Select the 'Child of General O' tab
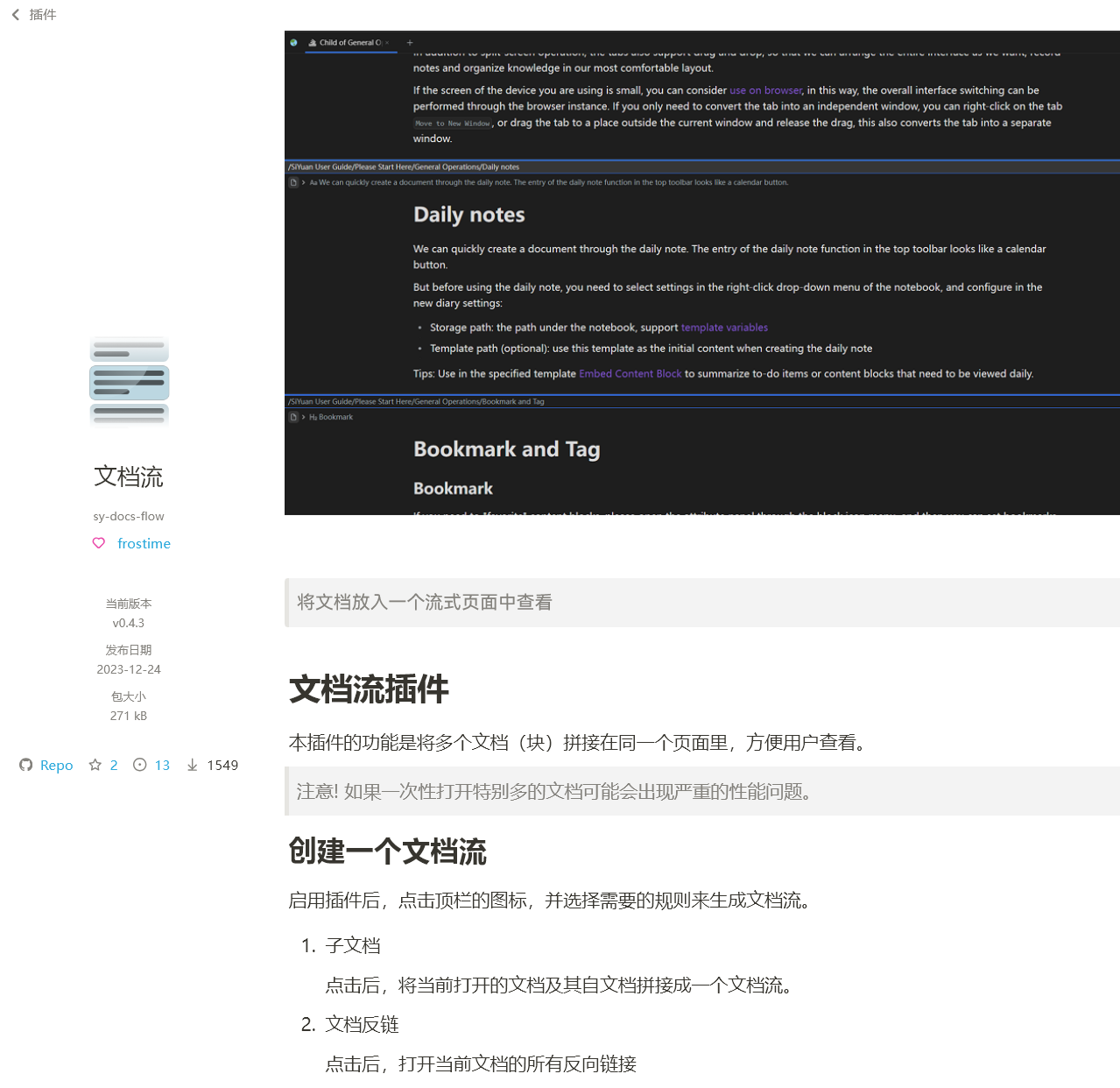This screenshot has height=1088, width=1120. (x=349, y=42)
